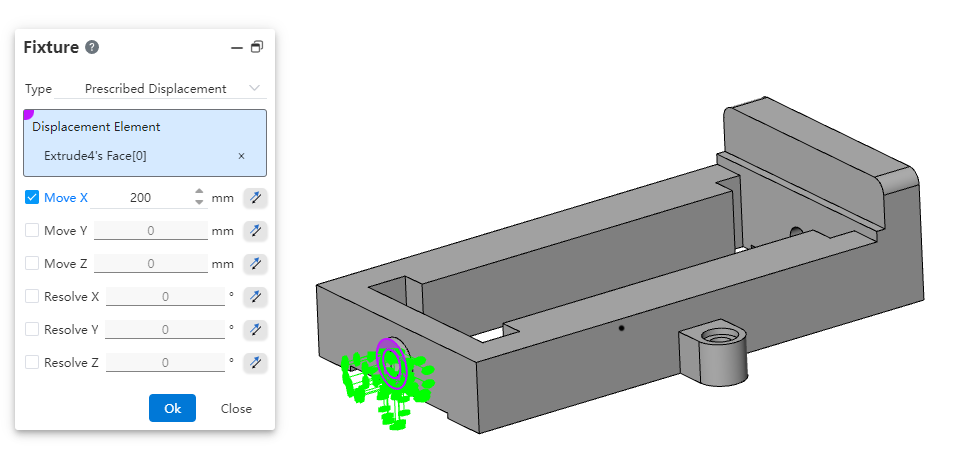Viewport: 954px width, 471px height.
Task: Click the picker icon in Move Y row
Action: (x=255, y=231)
